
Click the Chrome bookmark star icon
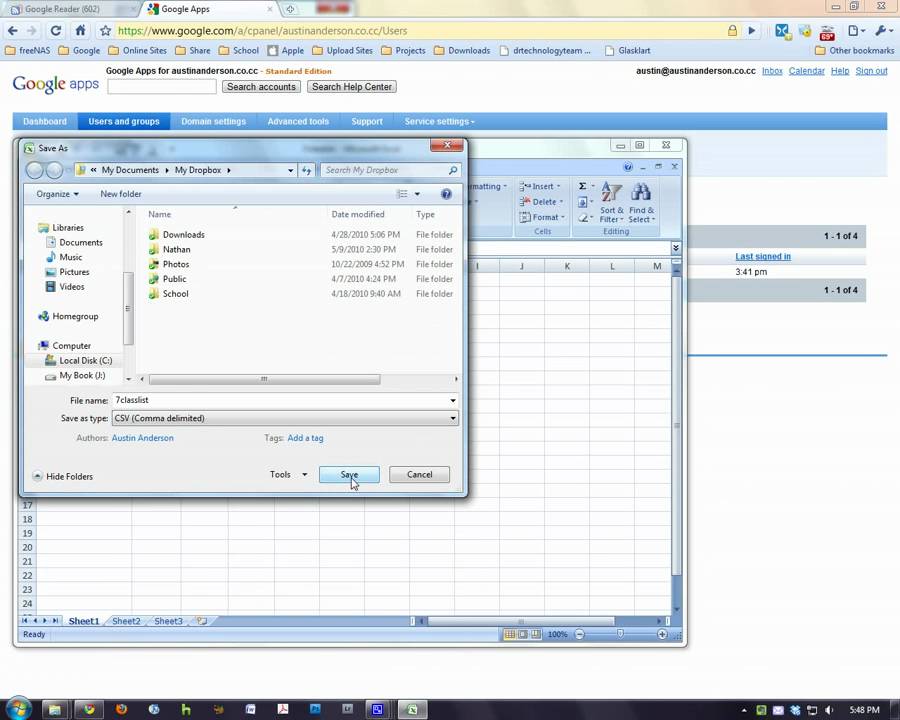[x=105, y=30]
